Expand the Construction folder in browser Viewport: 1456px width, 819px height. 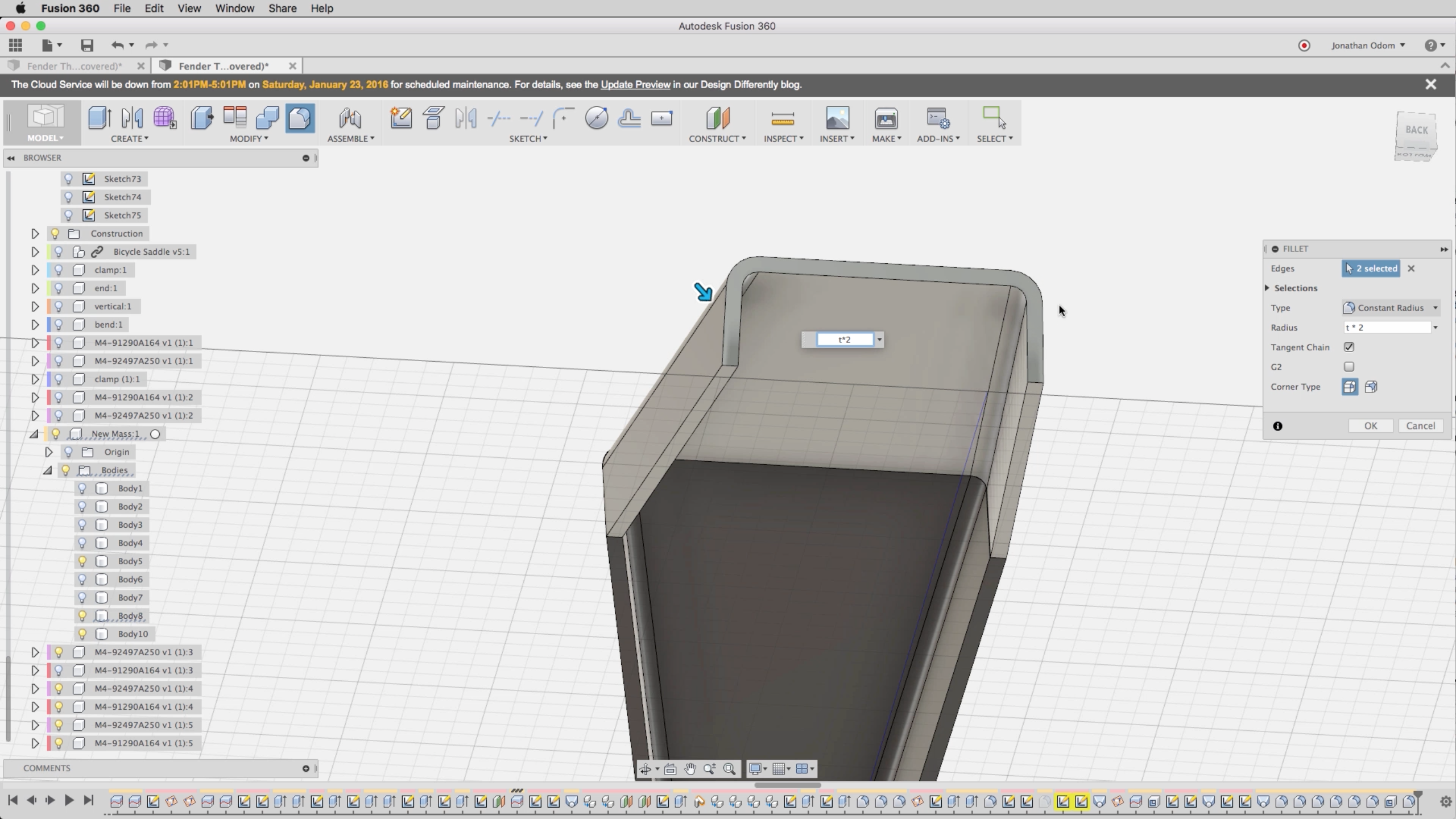pos(35,234)
